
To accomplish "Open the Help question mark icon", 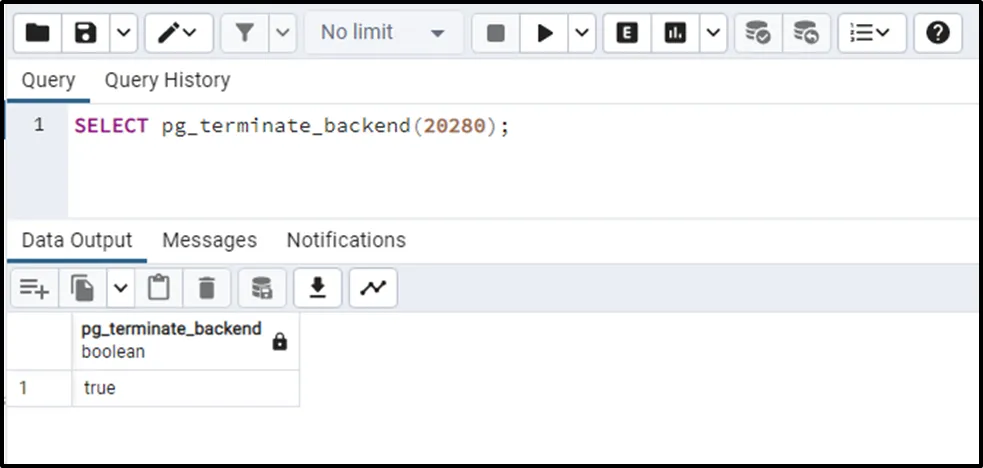I will click(937, 33).
